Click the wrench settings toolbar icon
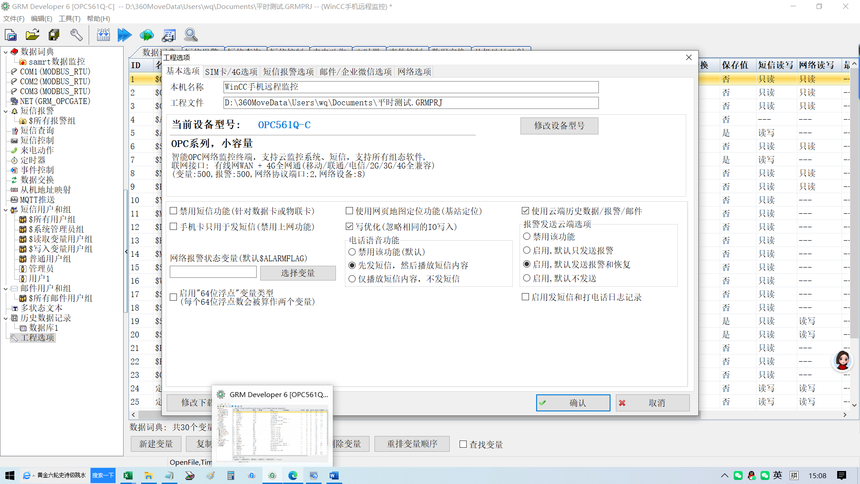Screen dimensions: 860x484 click(76, 35)
